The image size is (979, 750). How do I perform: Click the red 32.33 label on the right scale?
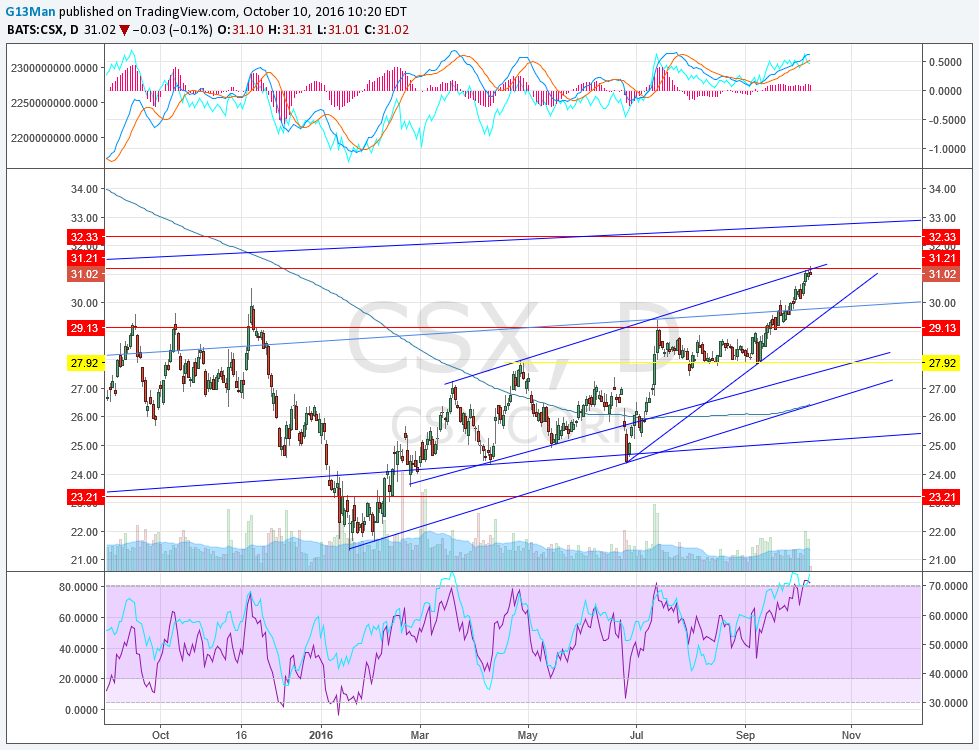pyautogui.click(x=941, y=237)
